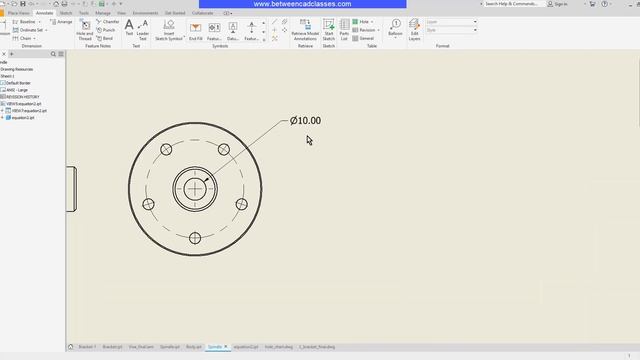640x360 pixels.
Task: Expand the equation2.ipt tree node
Action: pos(2,118)
